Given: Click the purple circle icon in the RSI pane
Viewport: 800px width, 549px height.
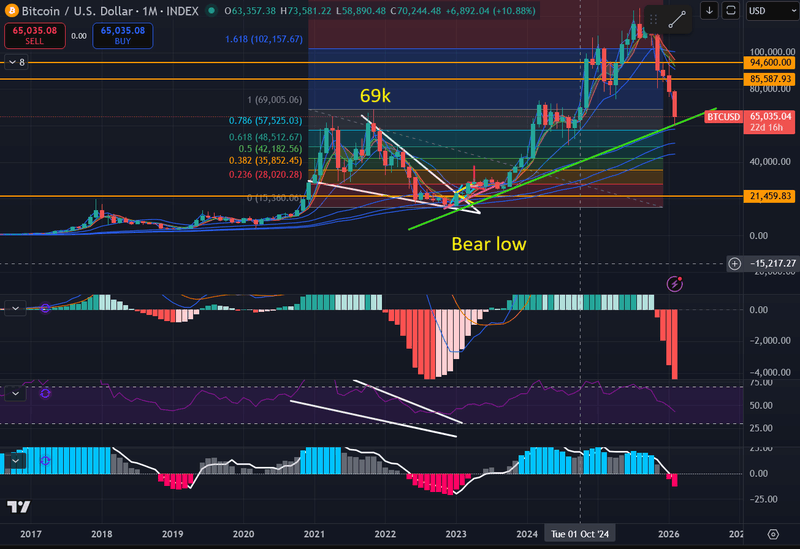Looking at the screenshot, I should coord(45,393).
